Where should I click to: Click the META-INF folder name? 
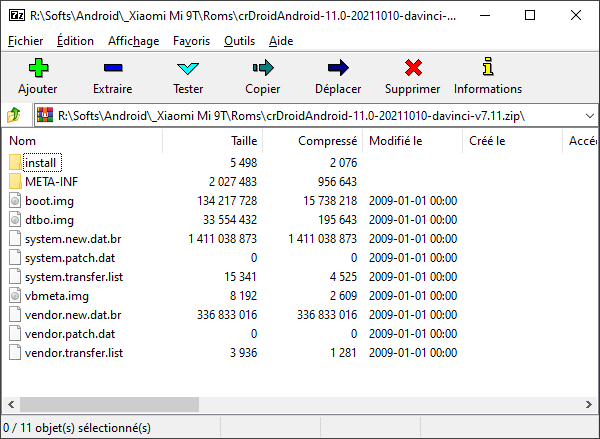52,182
